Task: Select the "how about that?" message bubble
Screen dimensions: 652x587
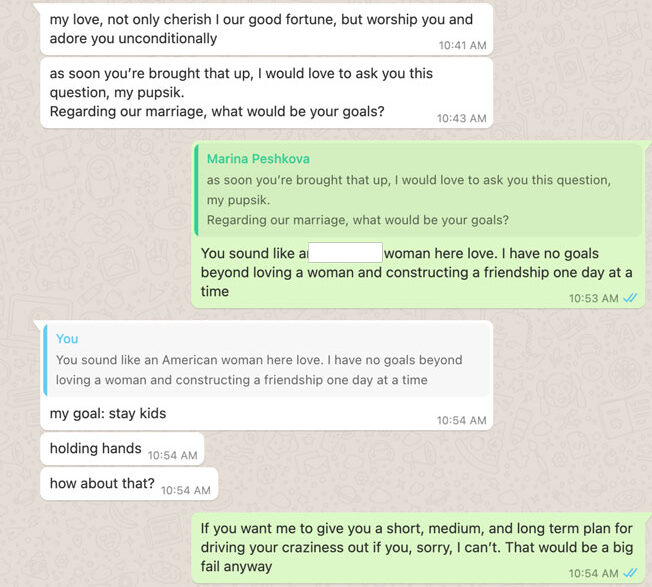Action: (x=102, y=484)
